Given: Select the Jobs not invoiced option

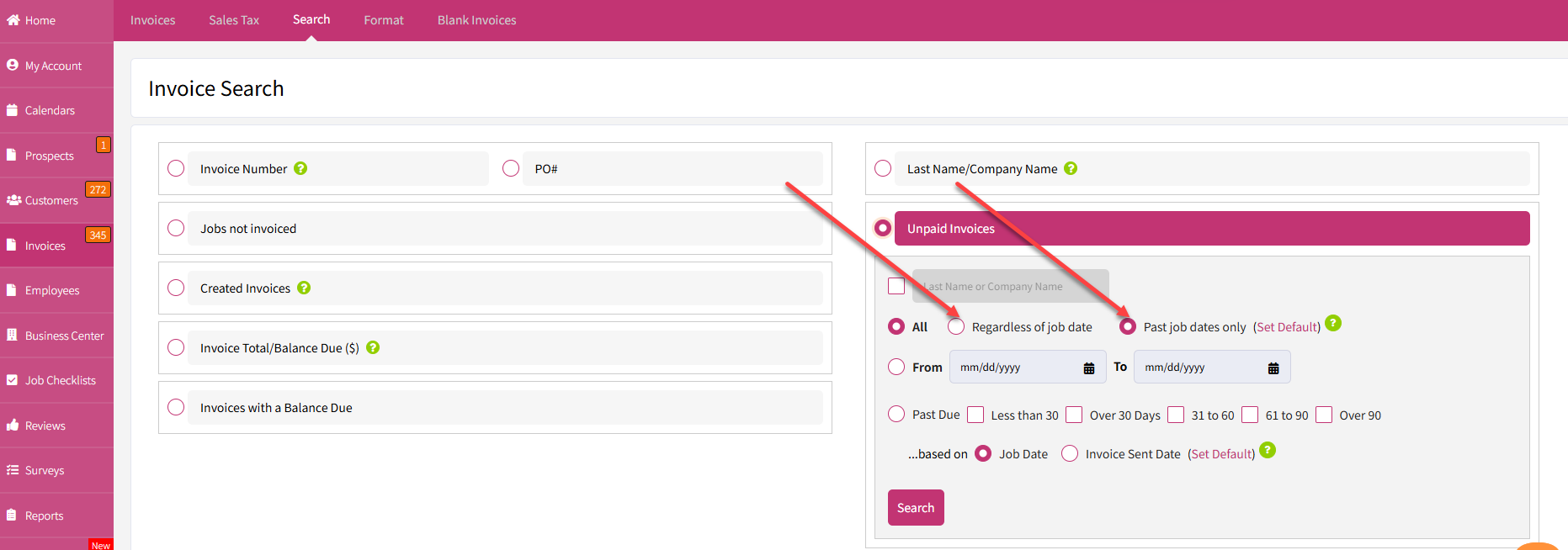Looking at the screenshot, I should coord(176,228).
